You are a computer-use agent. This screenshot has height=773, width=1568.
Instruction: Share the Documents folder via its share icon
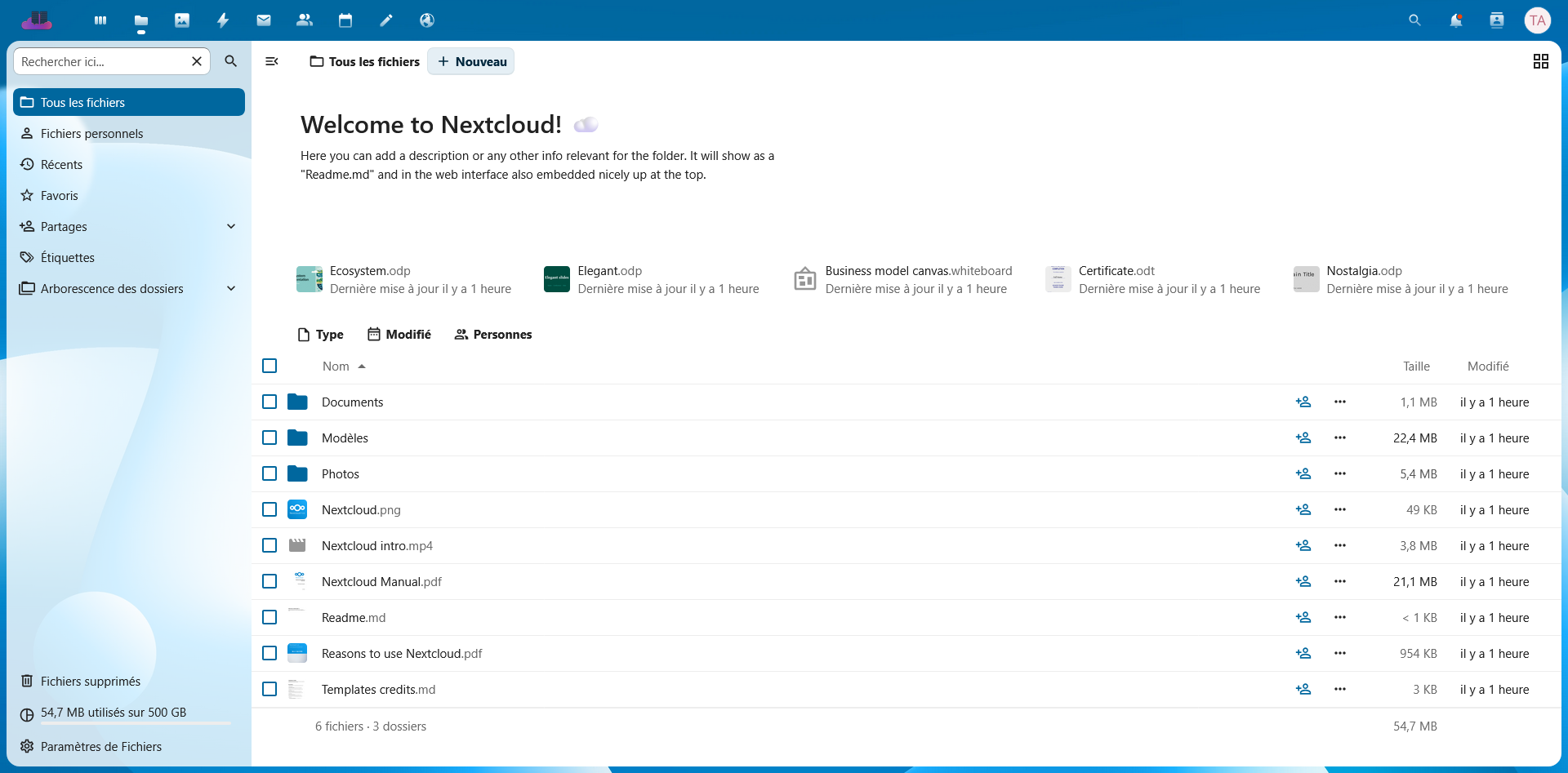[1303, 402]
